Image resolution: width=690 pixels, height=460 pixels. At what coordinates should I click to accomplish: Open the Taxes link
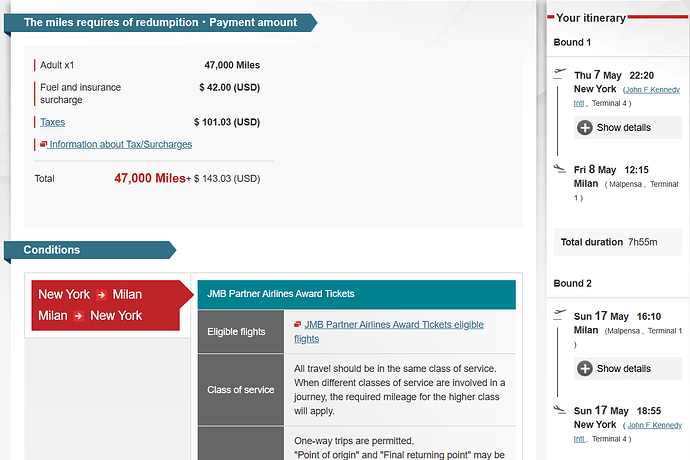(x=52, y=122)
